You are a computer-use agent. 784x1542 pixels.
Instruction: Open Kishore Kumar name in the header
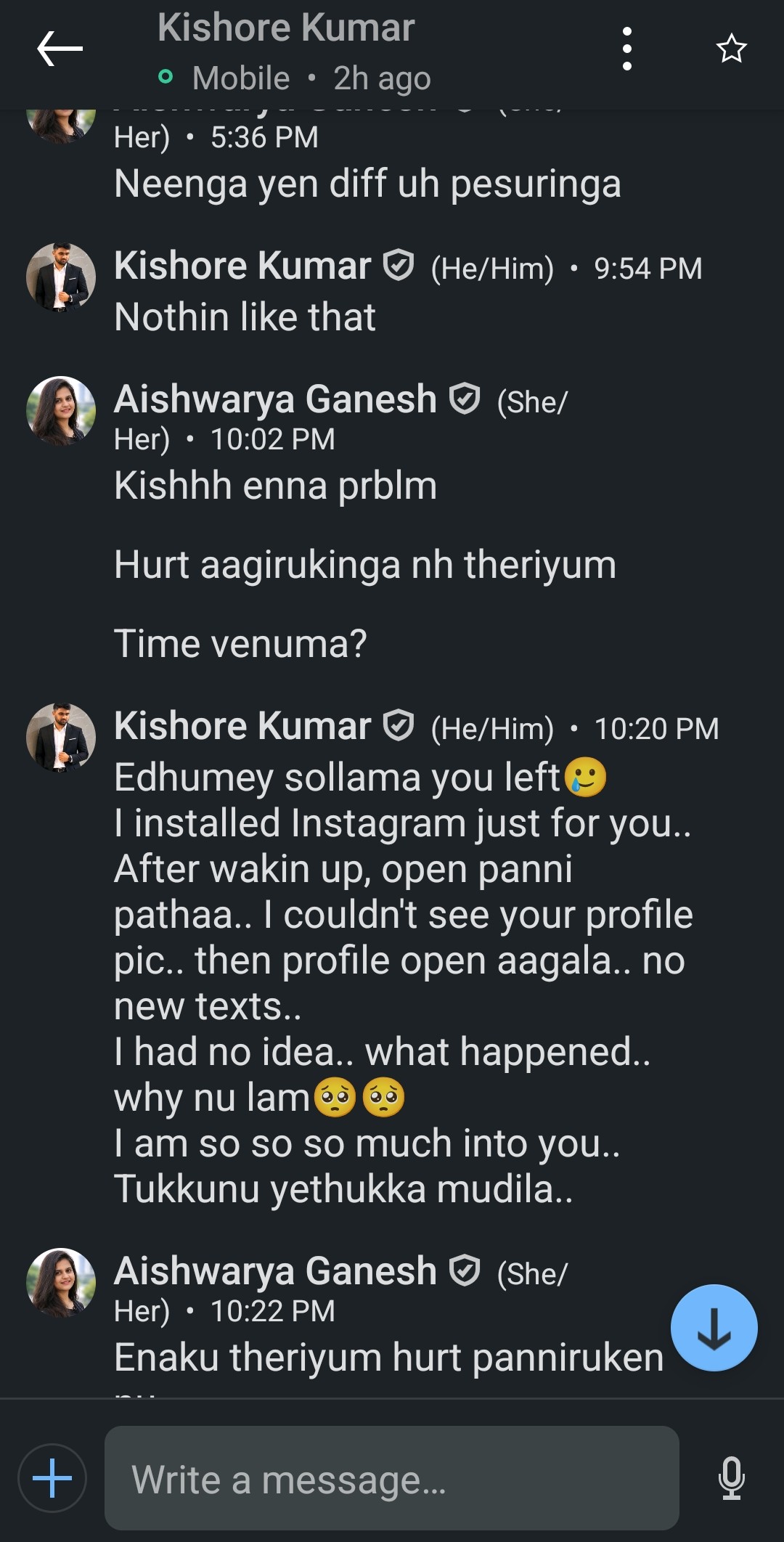tap(286, 29)
